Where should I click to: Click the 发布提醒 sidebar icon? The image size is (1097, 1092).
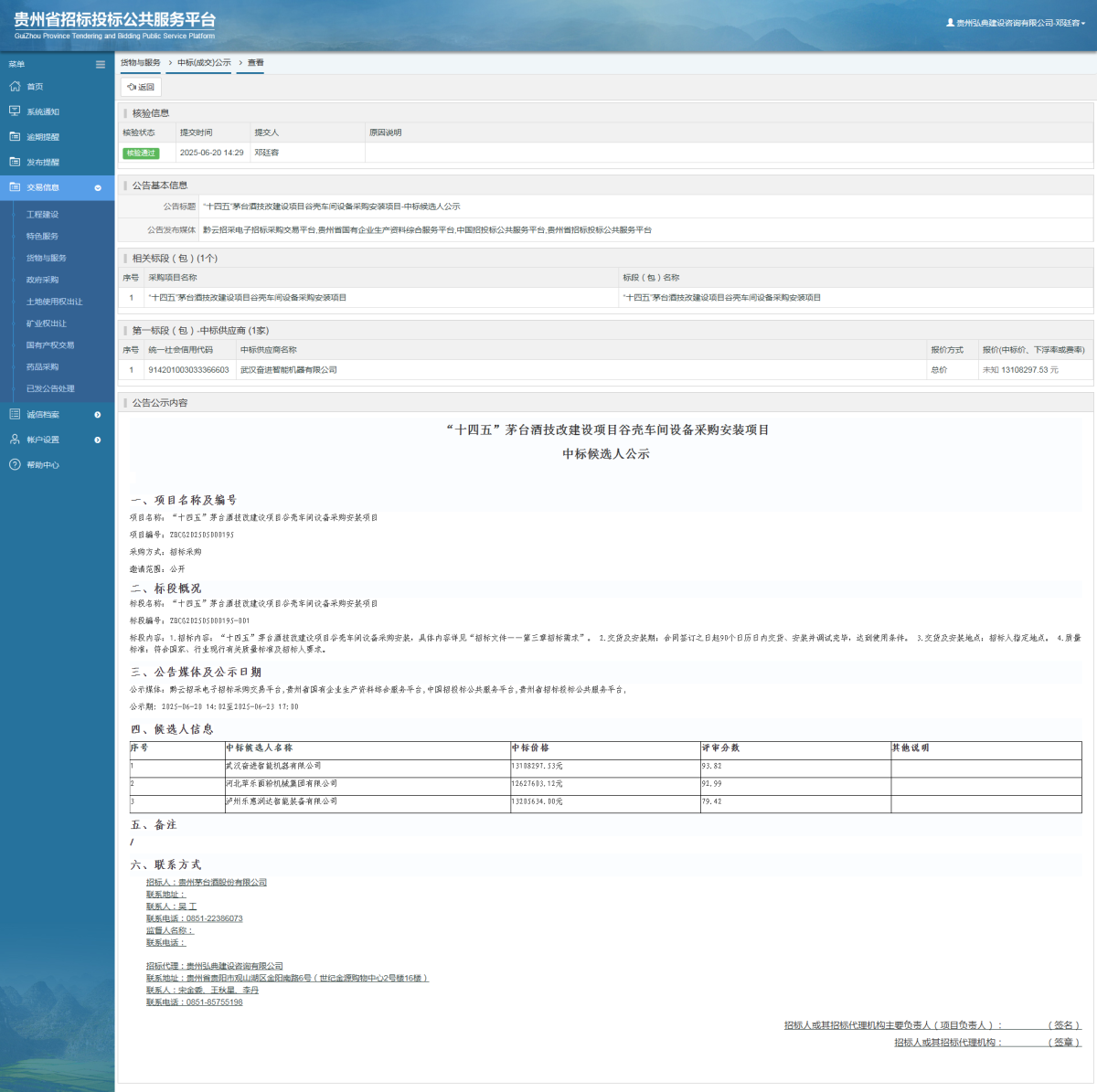[x=15, y=162]
